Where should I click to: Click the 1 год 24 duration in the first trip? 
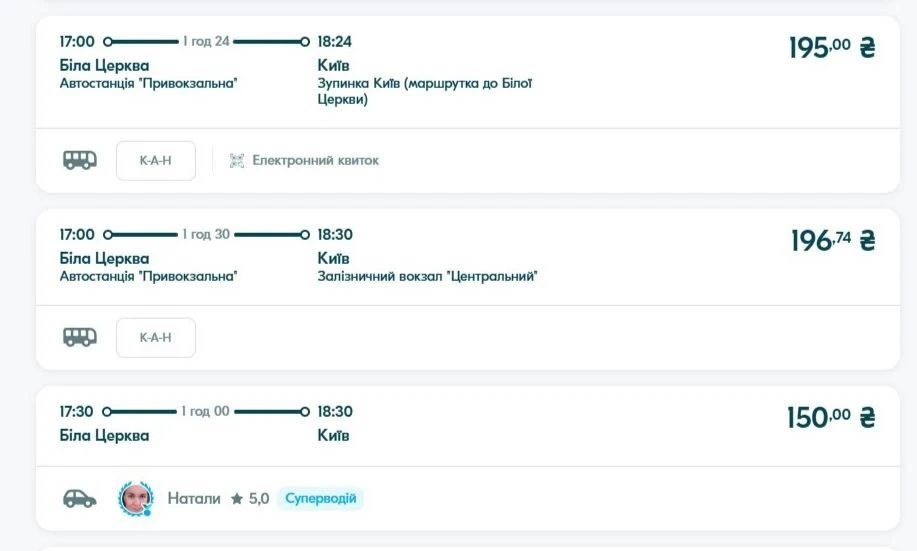pyautogui.click(x=206, y=42)
